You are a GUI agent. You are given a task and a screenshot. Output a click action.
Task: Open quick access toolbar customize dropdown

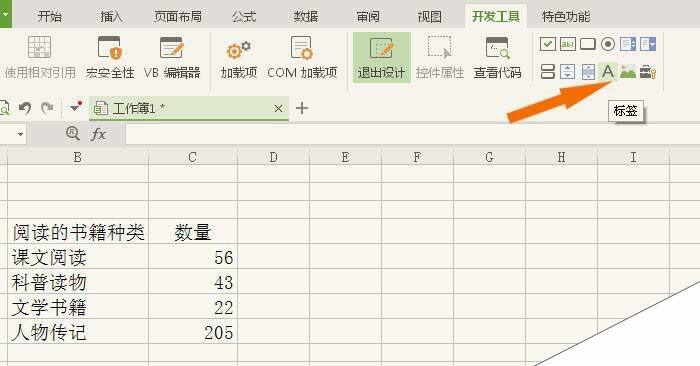pyautogui.click(x=75, y=107)
